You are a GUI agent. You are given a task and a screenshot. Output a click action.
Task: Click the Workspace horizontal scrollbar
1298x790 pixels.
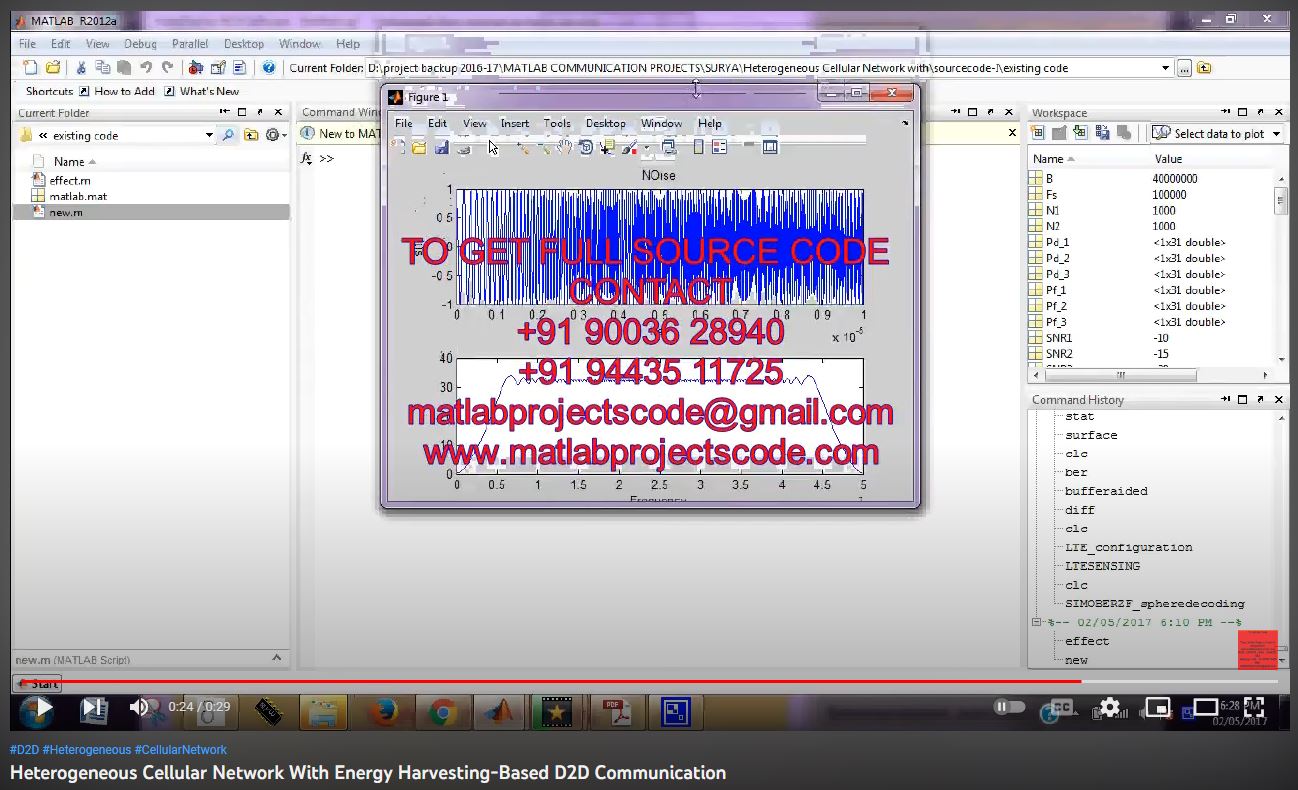(1120, 375)
